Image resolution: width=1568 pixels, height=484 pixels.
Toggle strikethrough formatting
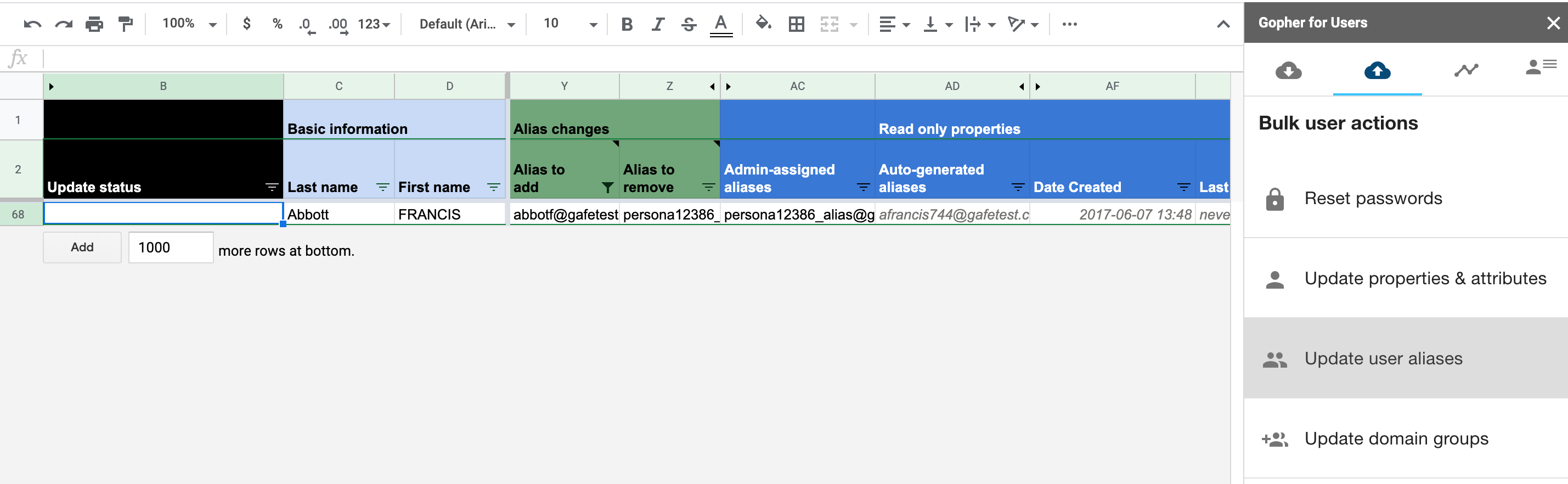[x=689, y=24]
